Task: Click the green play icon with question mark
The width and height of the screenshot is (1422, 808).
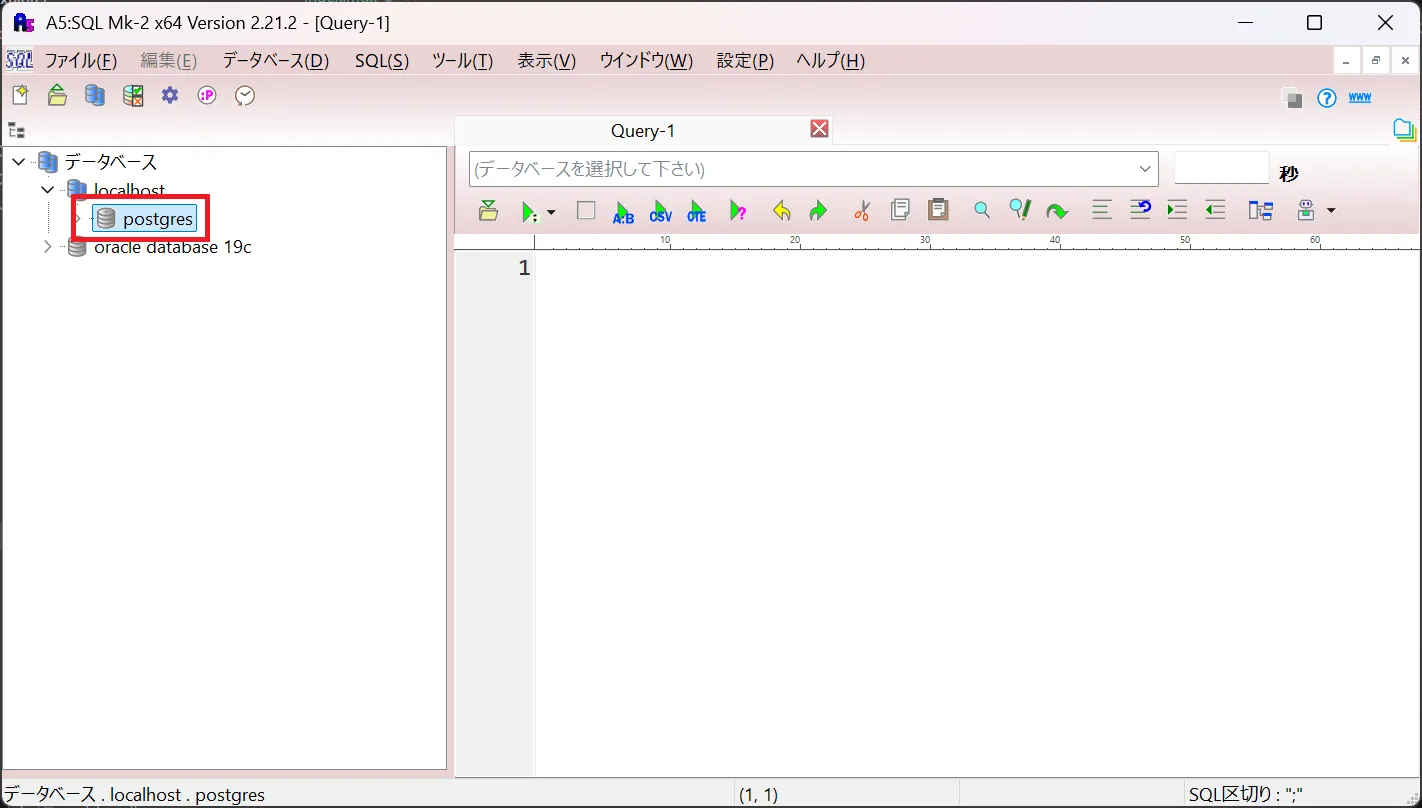Action: pos(738,211)
